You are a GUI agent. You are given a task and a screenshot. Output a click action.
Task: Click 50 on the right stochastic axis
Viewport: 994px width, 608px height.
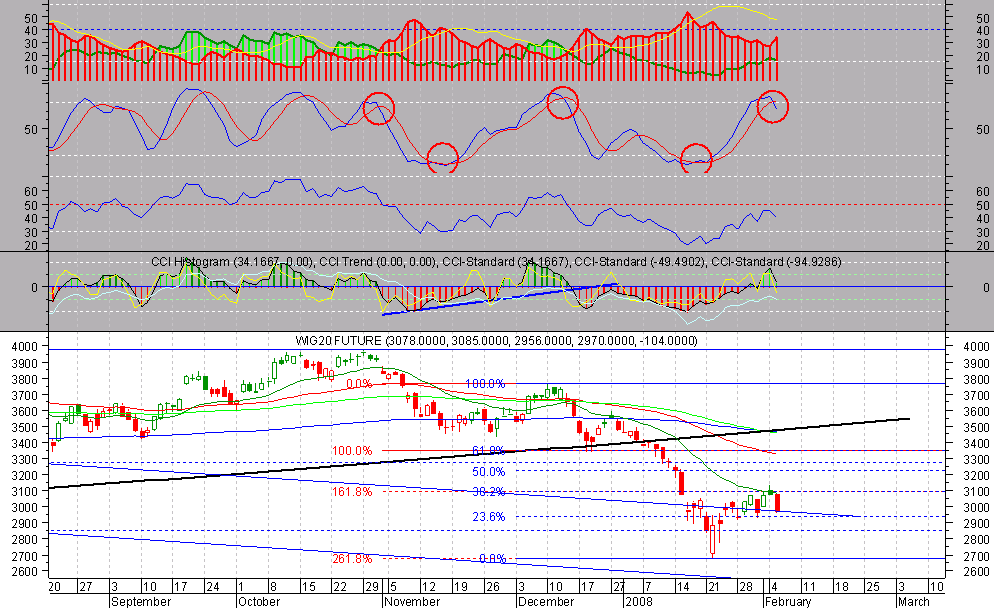[x=983, y=129]
